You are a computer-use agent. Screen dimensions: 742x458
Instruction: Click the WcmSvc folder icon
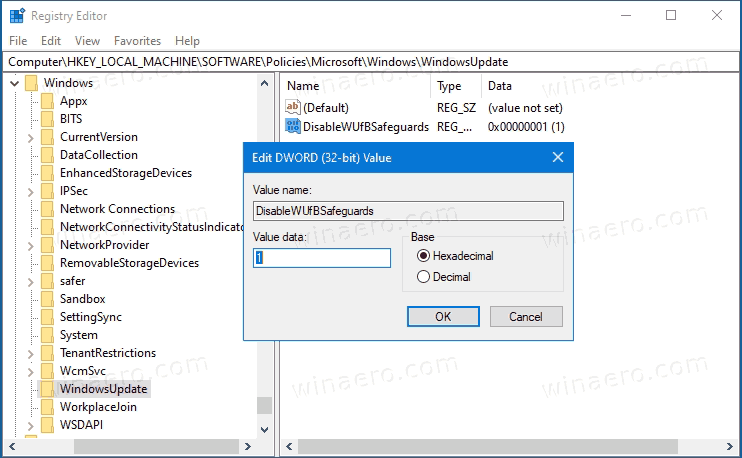pos(47,370)
